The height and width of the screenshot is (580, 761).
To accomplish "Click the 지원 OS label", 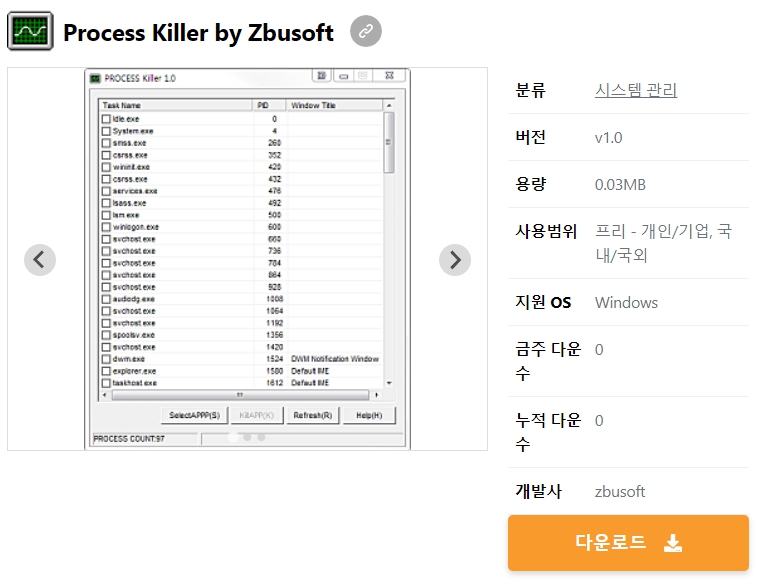I will coord(543,302).
